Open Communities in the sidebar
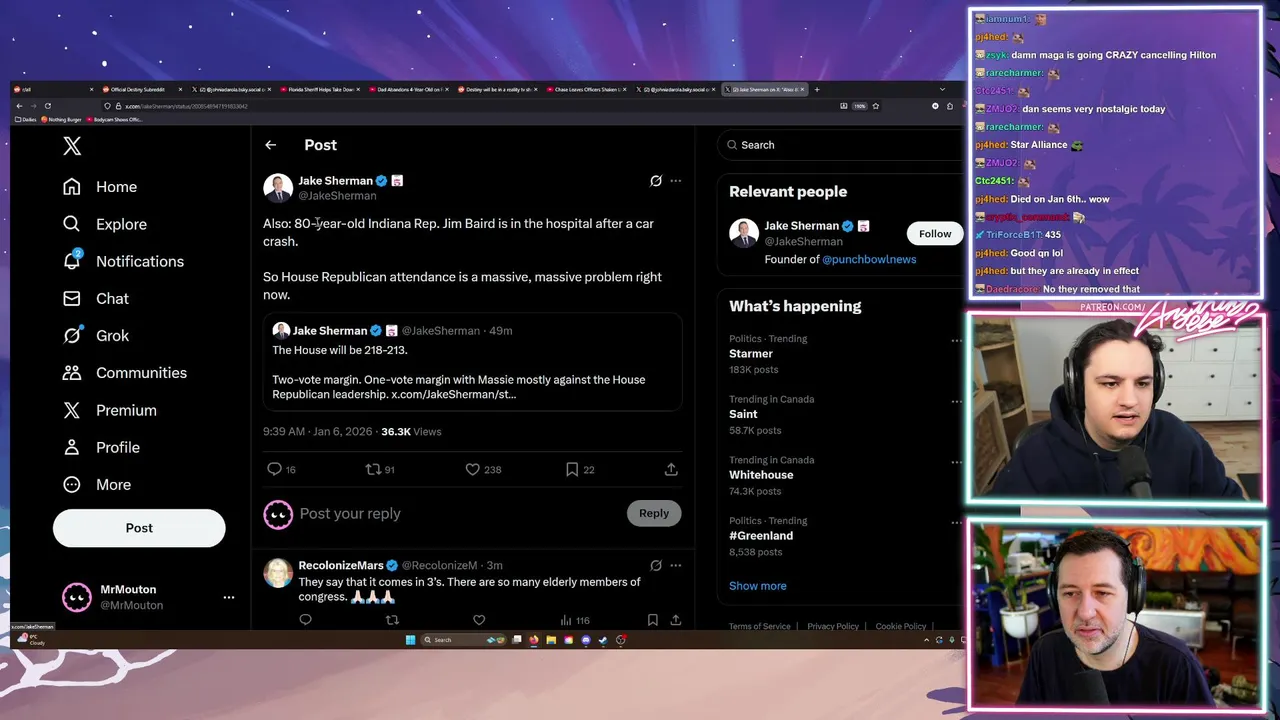Screen dimensions: 1280x720 coord(124,372)
